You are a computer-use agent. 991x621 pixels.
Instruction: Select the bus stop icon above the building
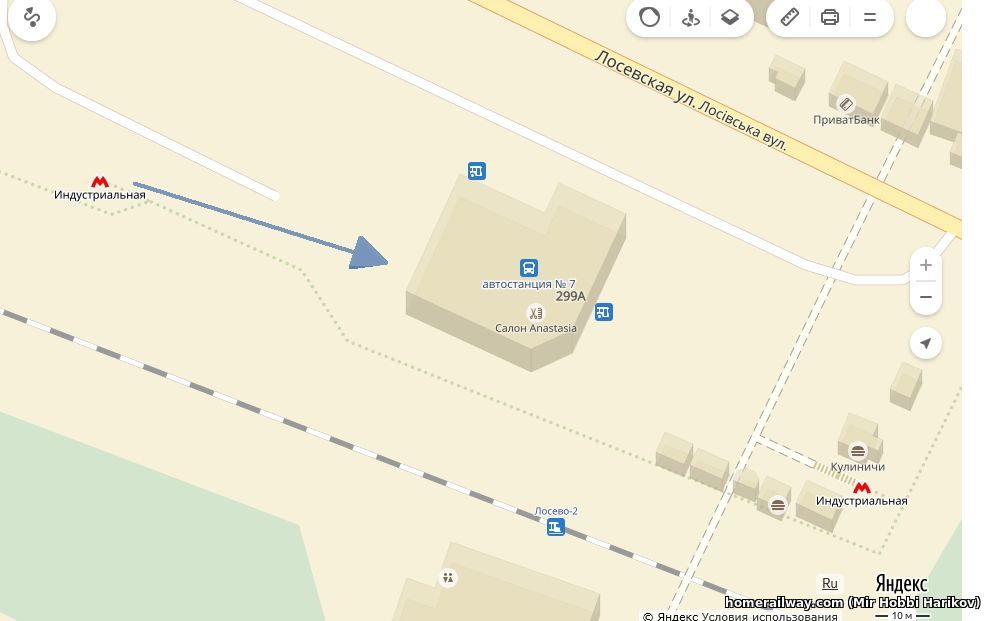477,171
